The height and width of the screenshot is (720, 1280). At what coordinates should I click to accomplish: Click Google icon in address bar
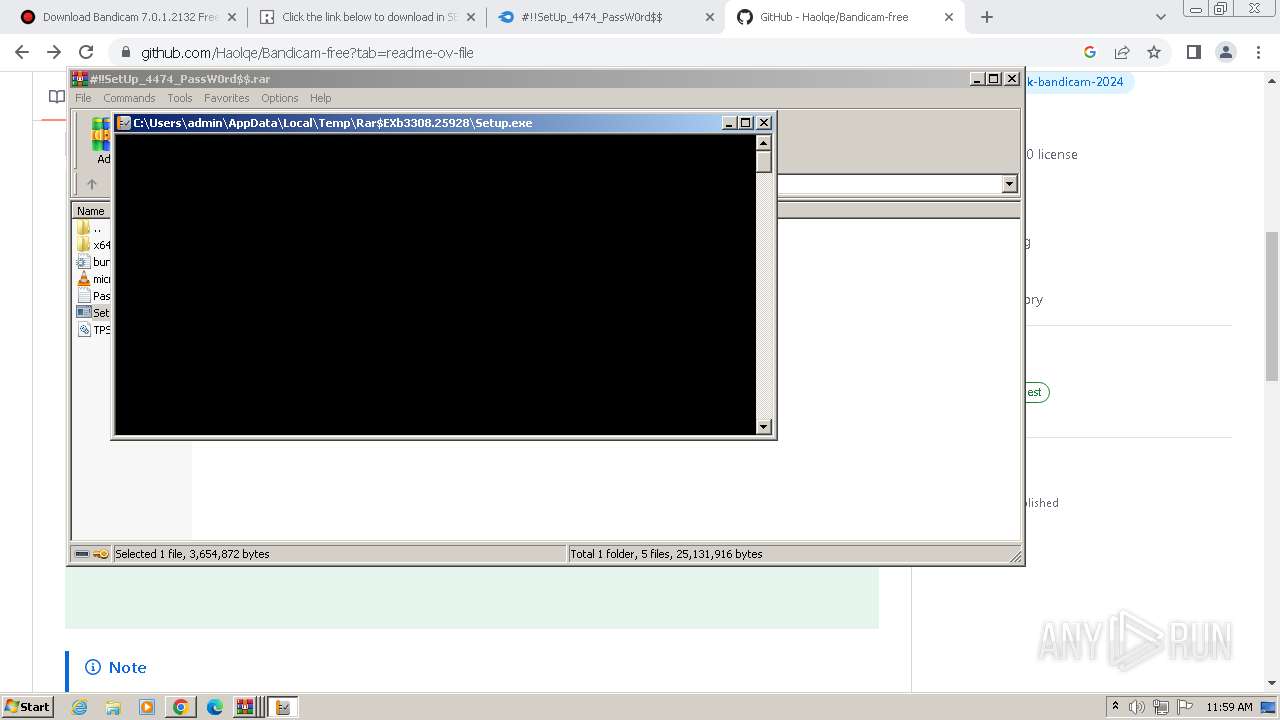pos(1090,52)
